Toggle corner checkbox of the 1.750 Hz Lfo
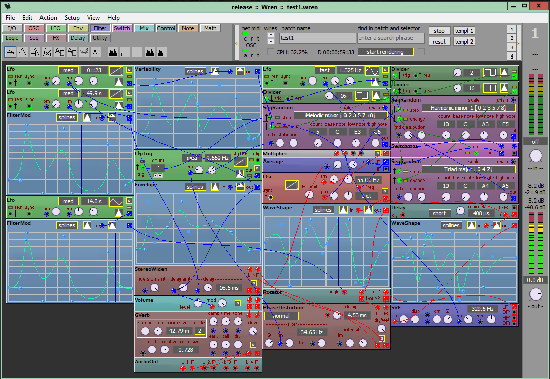Image resolution: width=550 pixels, height=379 pixels. [385, 70]
